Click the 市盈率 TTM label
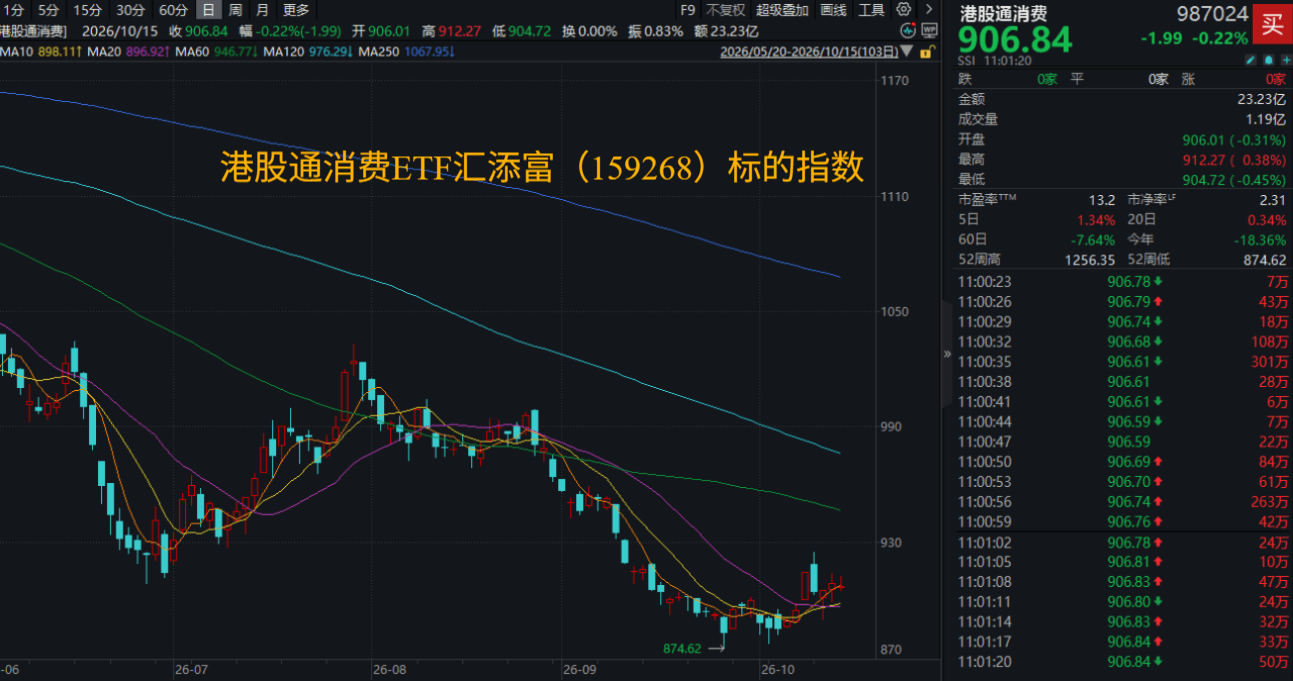1293x681 pixels. 988,199
